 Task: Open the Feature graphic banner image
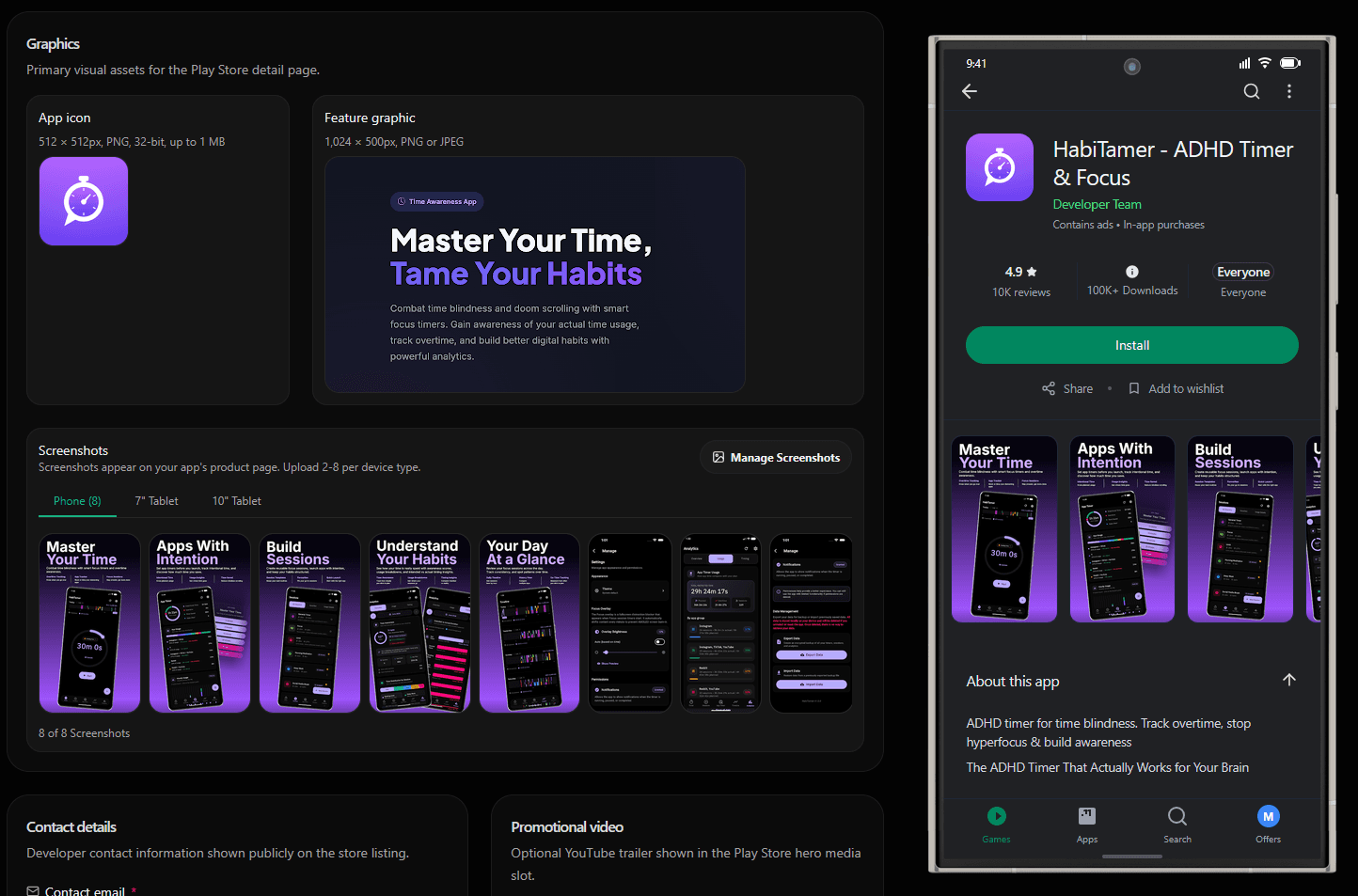(x=535, y=275)
